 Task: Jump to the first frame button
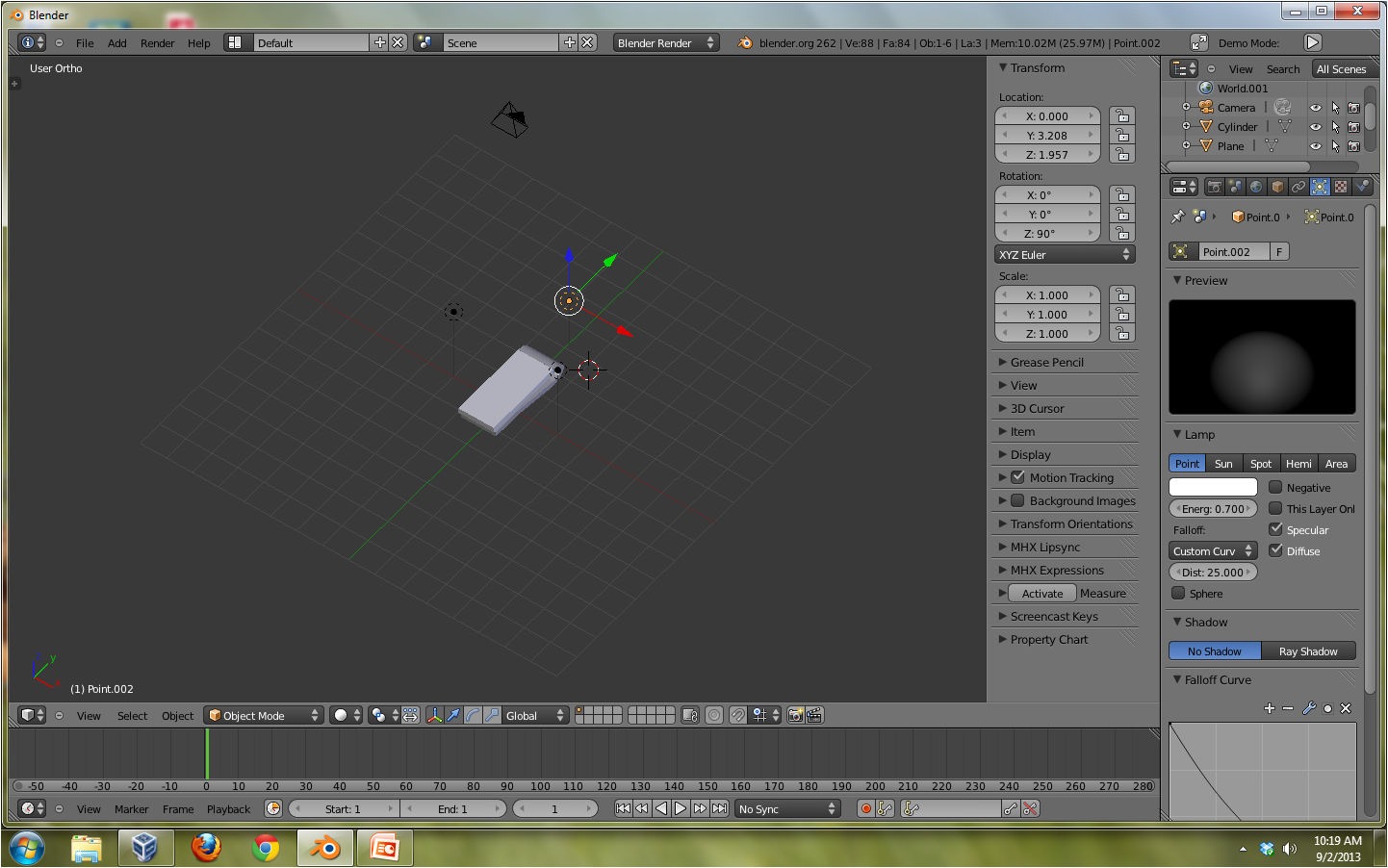(x=624, y=809)
